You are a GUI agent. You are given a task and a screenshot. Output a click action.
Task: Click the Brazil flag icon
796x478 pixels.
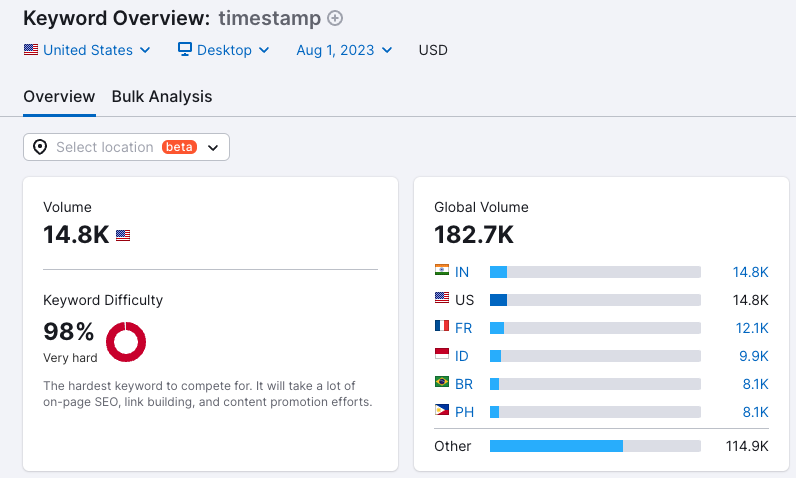coord(442,383)
